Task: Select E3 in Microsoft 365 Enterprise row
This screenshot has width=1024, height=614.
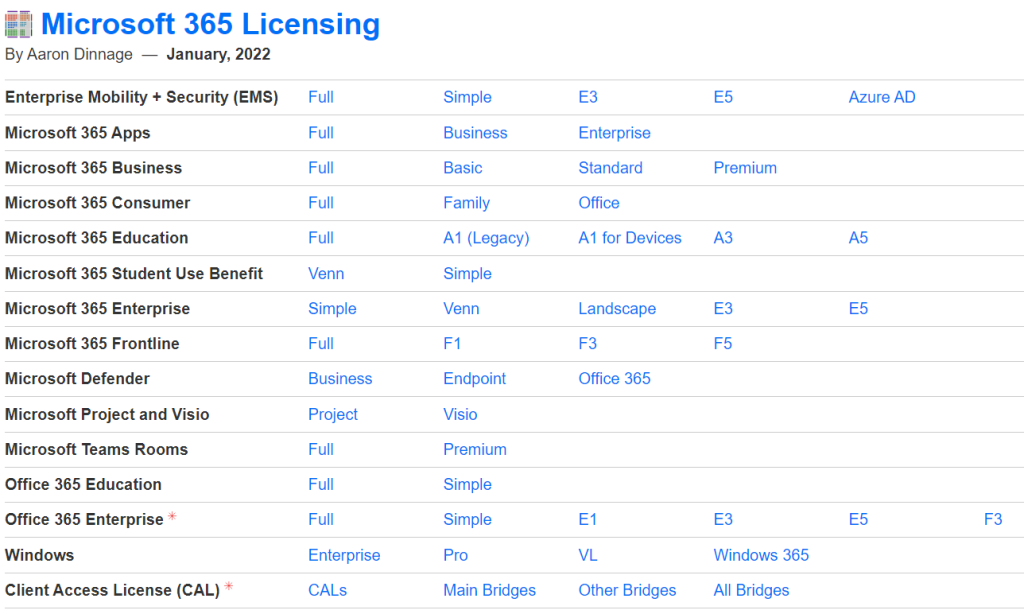Action: (x=723, y=308)
